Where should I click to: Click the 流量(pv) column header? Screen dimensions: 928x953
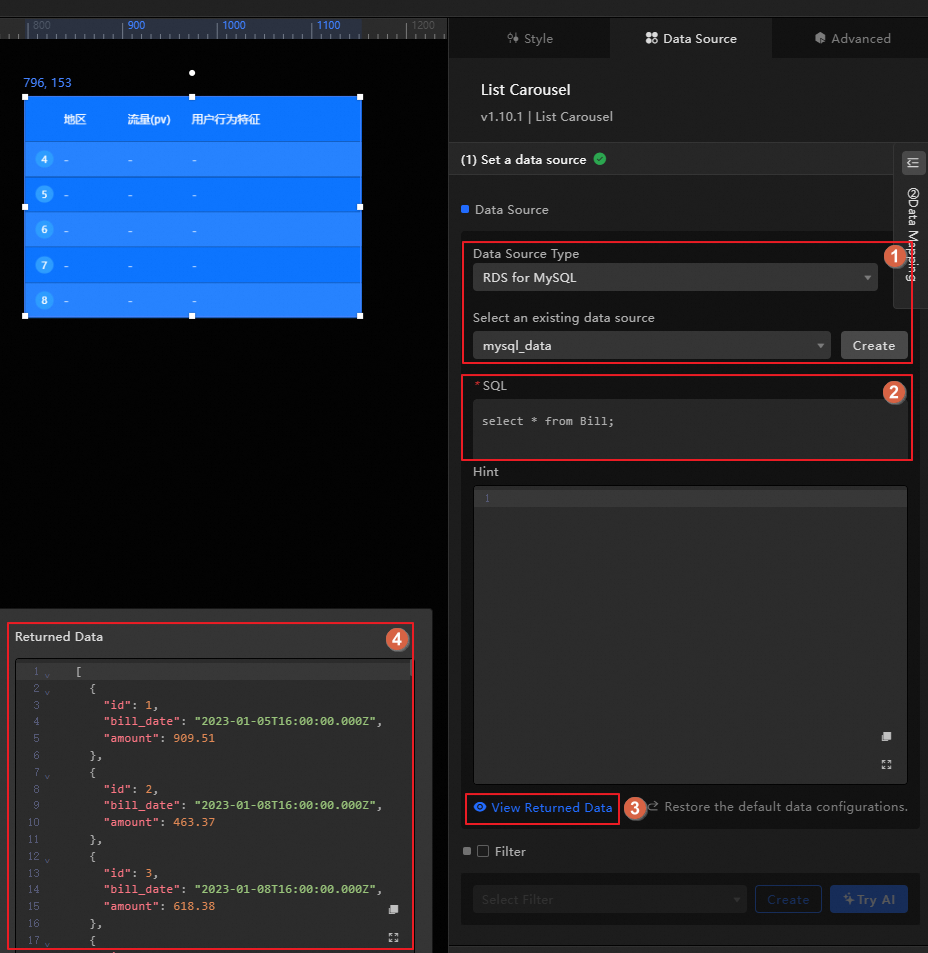(149, 119)
